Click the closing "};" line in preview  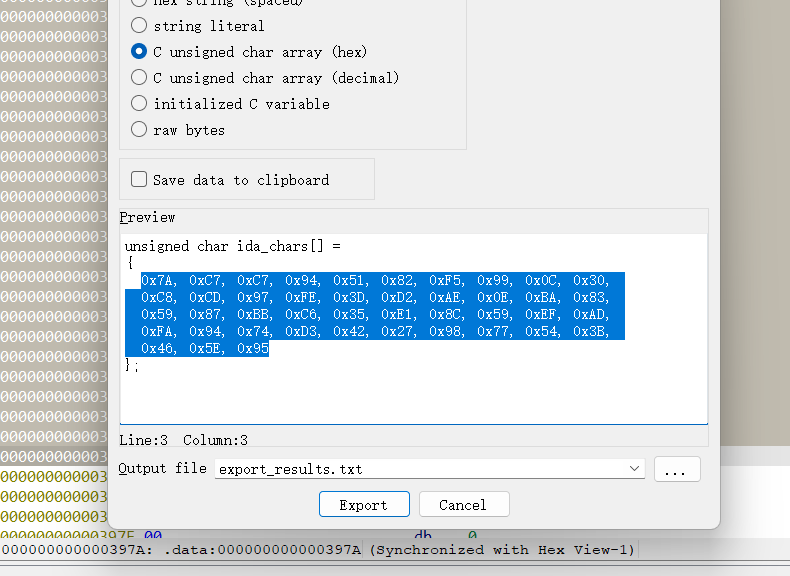tap(132, 366)
